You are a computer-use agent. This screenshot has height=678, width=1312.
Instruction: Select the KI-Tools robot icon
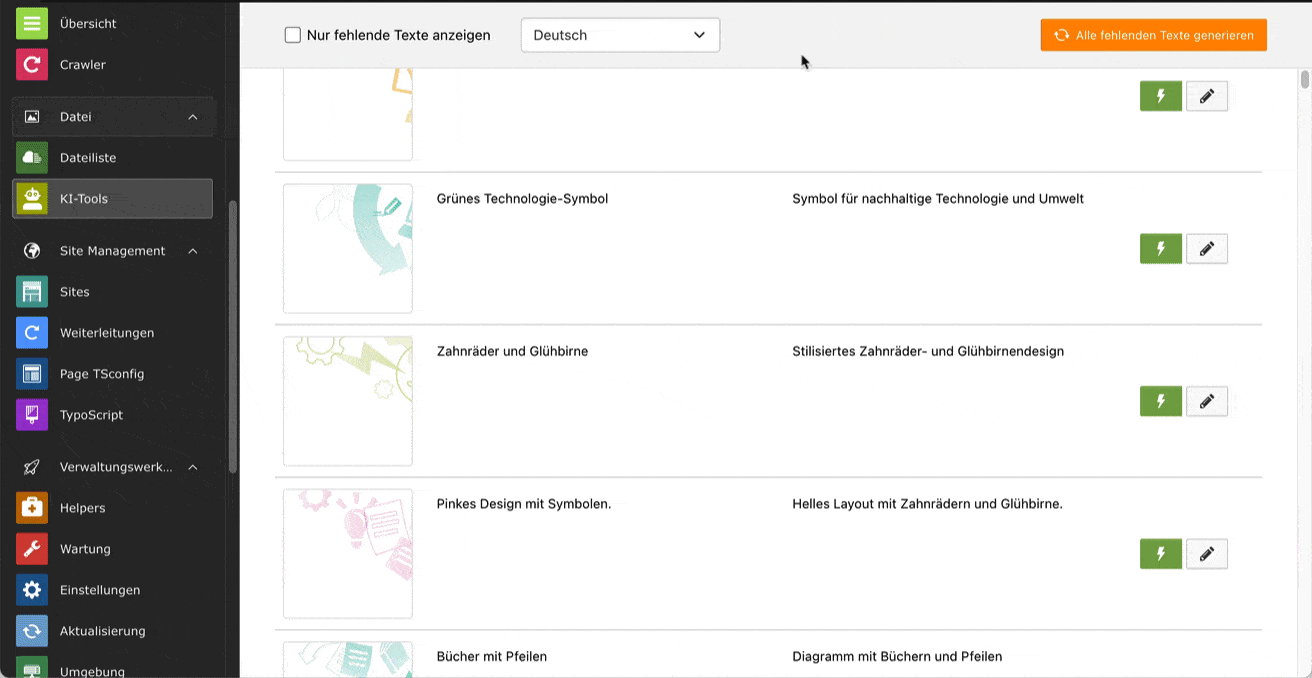pos(32,199)
